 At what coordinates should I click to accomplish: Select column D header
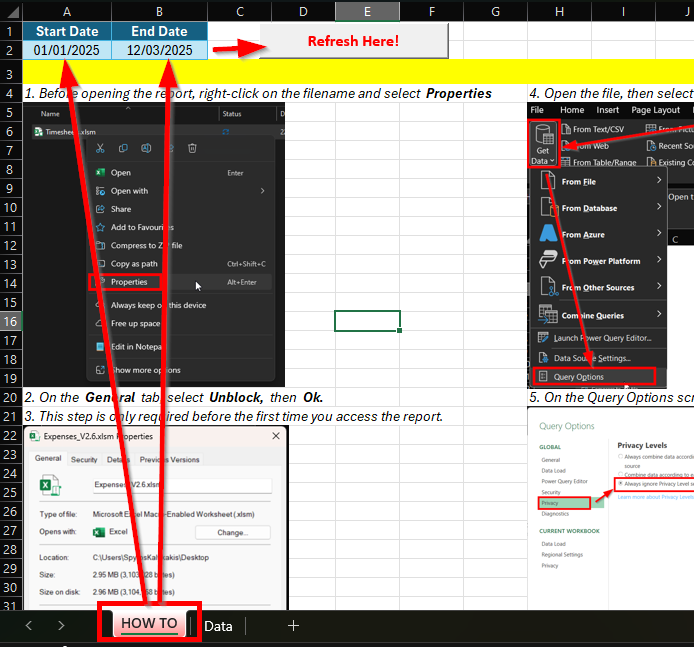coord(303,12)
